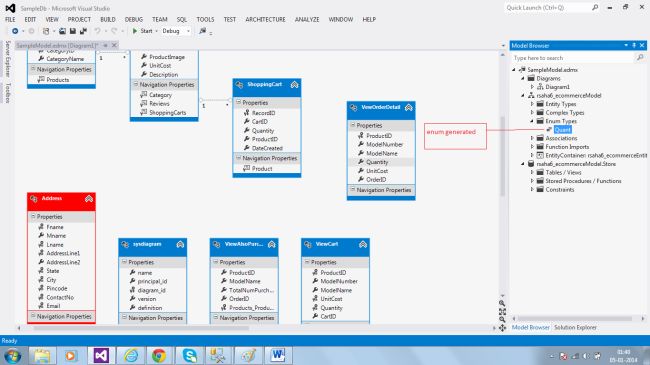Open the FILE menu

coord(10,19)
